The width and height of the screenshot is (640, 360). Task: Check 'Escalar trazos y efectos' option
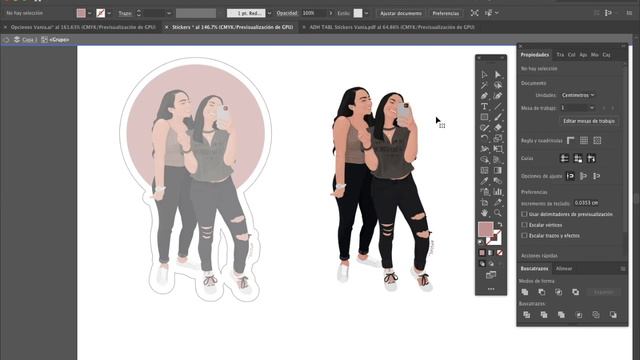524,236
